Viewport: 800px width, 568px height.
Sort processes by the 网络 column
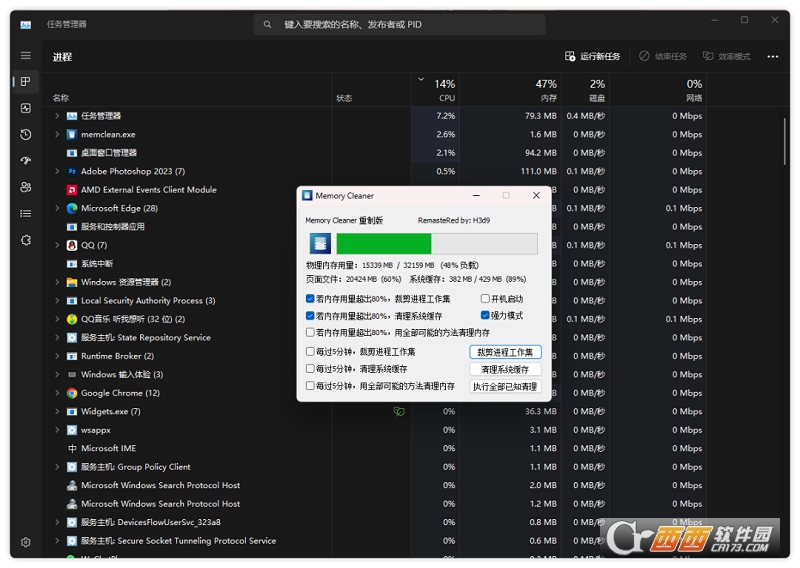click(658, 90)
